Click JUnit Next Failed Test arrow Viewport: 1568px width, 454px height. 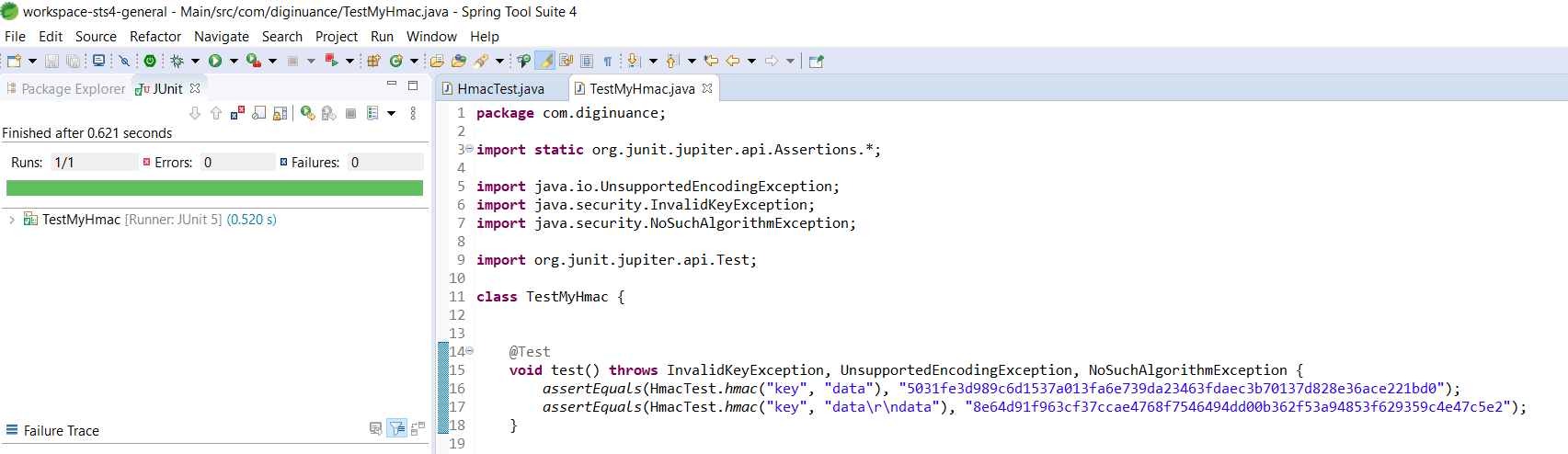pyautogui.click(x=195, y=113)
